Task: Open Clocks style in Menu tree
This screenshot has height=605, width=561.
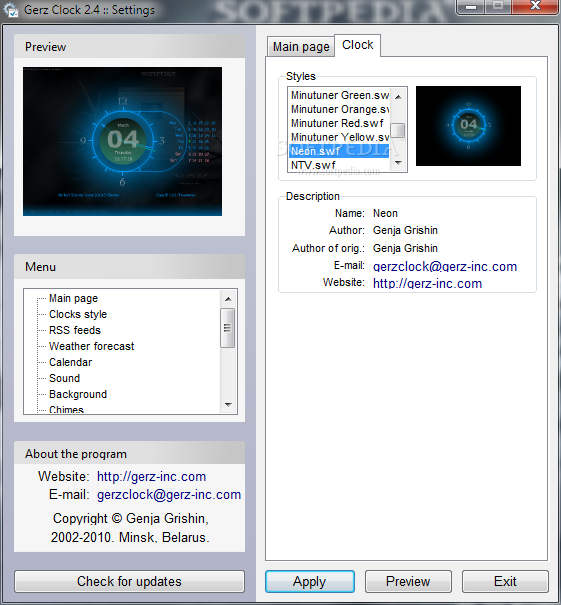Action: pos(78,314)
